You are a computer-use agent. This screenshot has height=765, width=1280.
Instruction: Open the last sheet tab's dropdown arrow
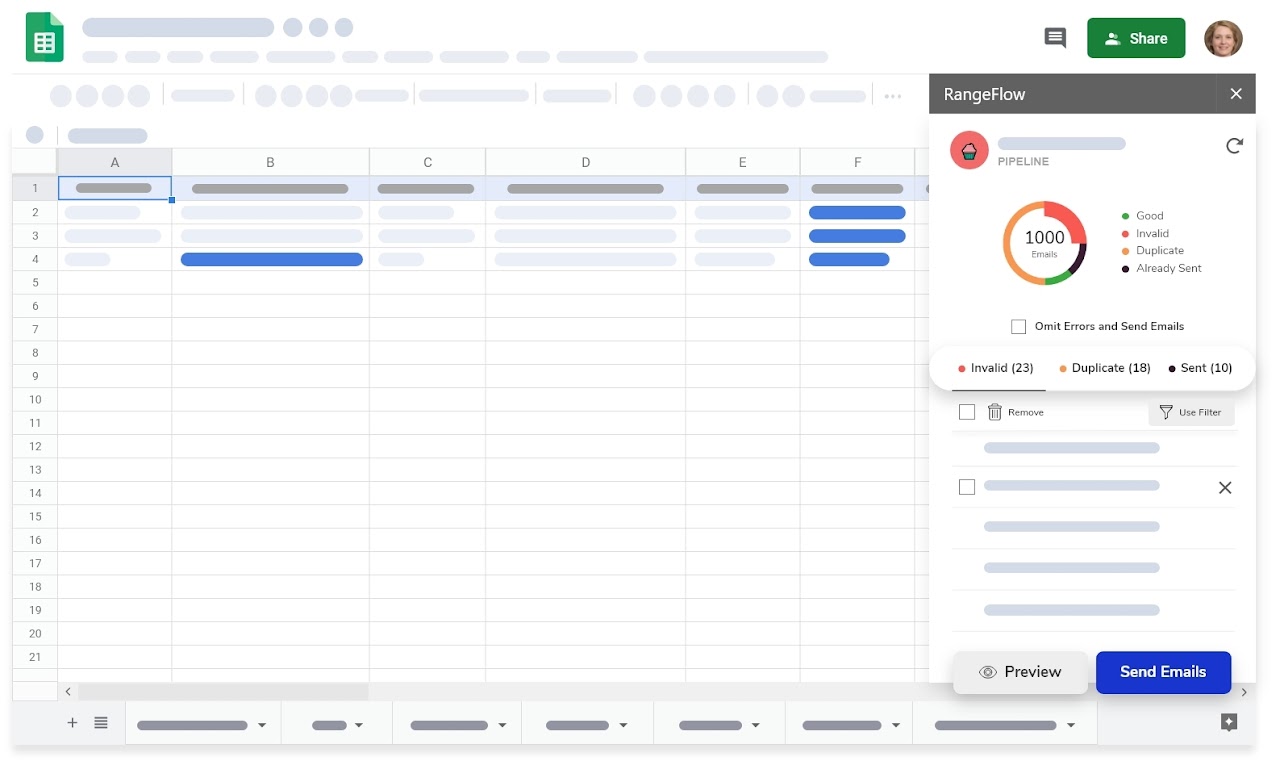tap(1071, 724)
